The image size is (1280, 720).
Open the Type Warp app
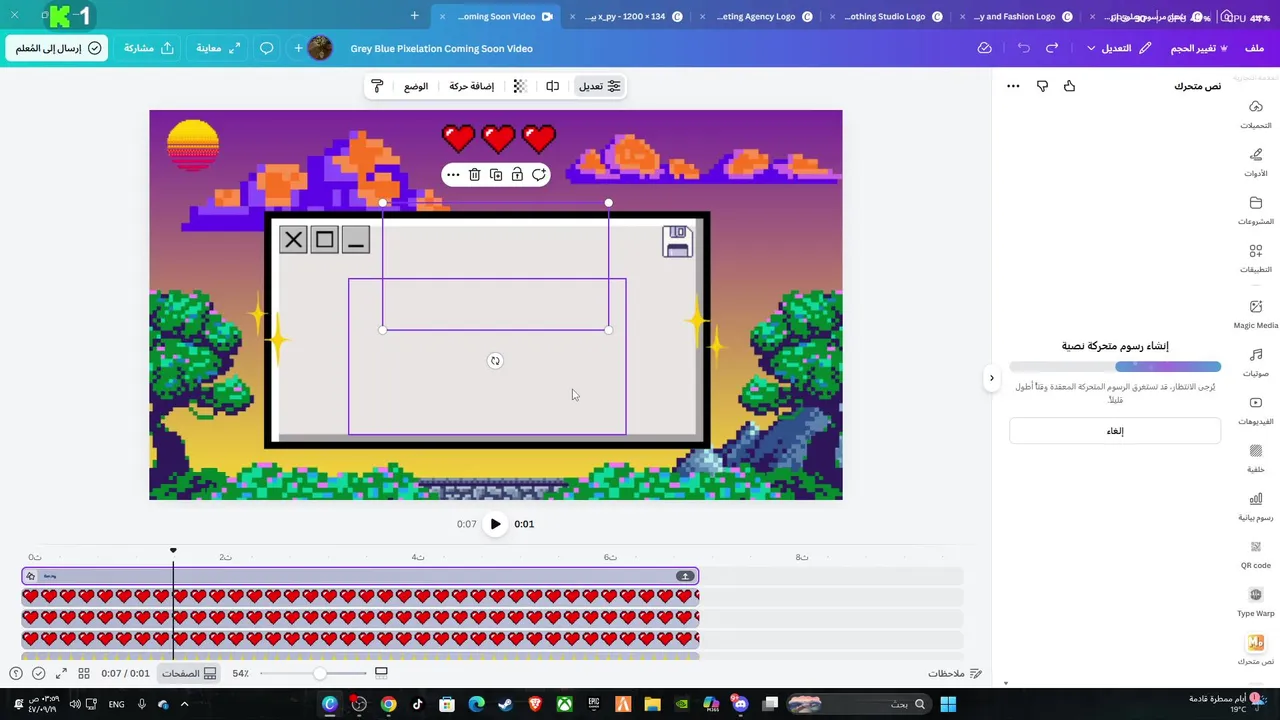1256,603
